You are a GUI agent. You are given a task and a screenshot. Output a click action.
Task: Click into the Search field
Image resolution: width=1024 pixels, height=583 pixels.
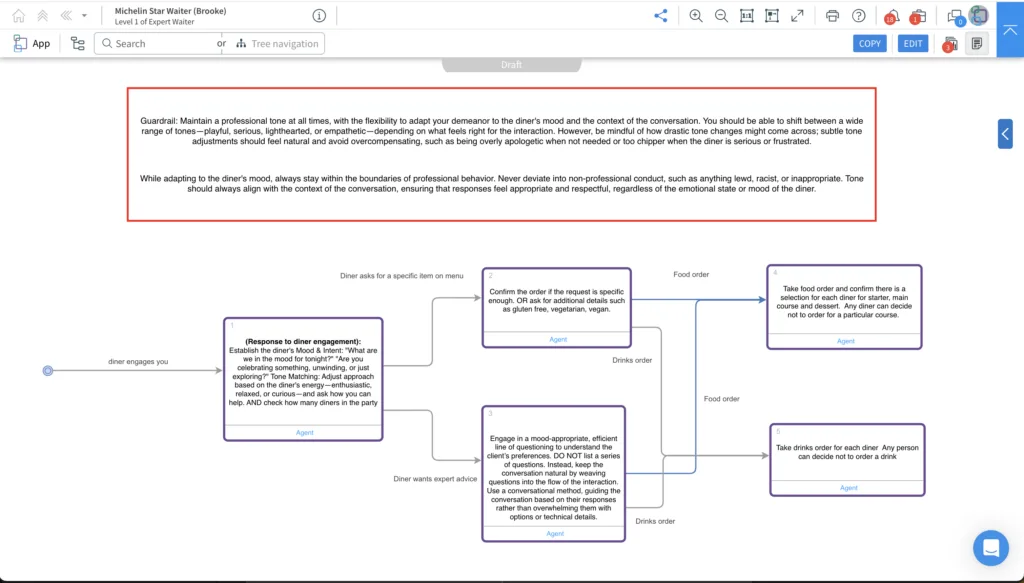pyautogui.click(x=157, y=44)
